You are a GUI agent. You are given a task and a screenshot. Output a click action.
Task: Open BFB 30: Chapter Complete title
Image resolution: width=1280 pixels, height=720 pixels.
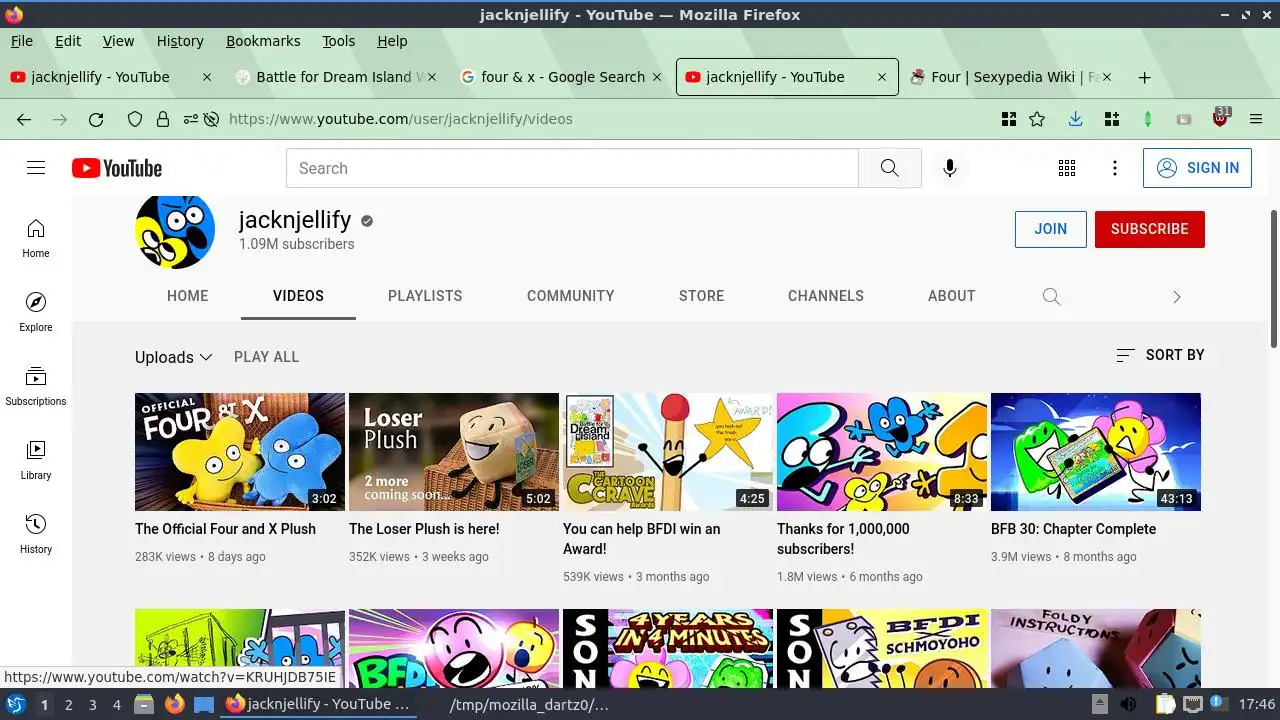(x=1073, y=529)
